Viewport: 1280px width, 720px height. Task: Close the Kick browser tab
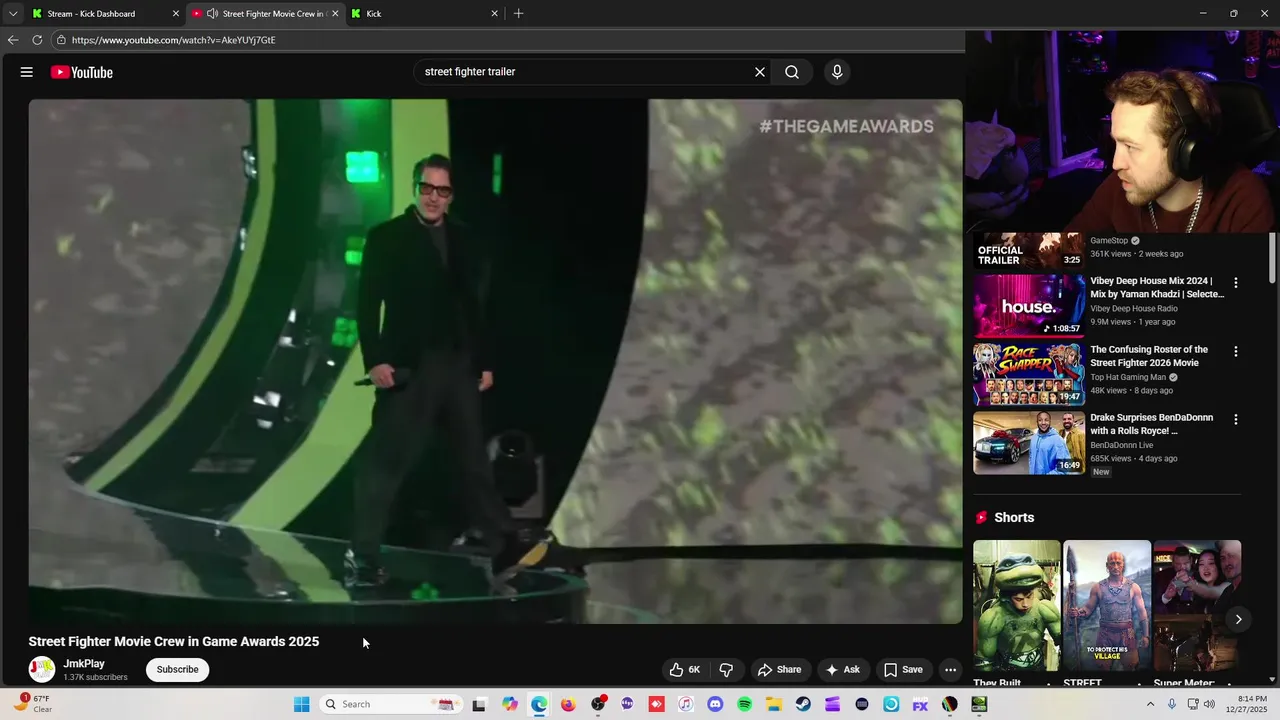tap(494, 14)
